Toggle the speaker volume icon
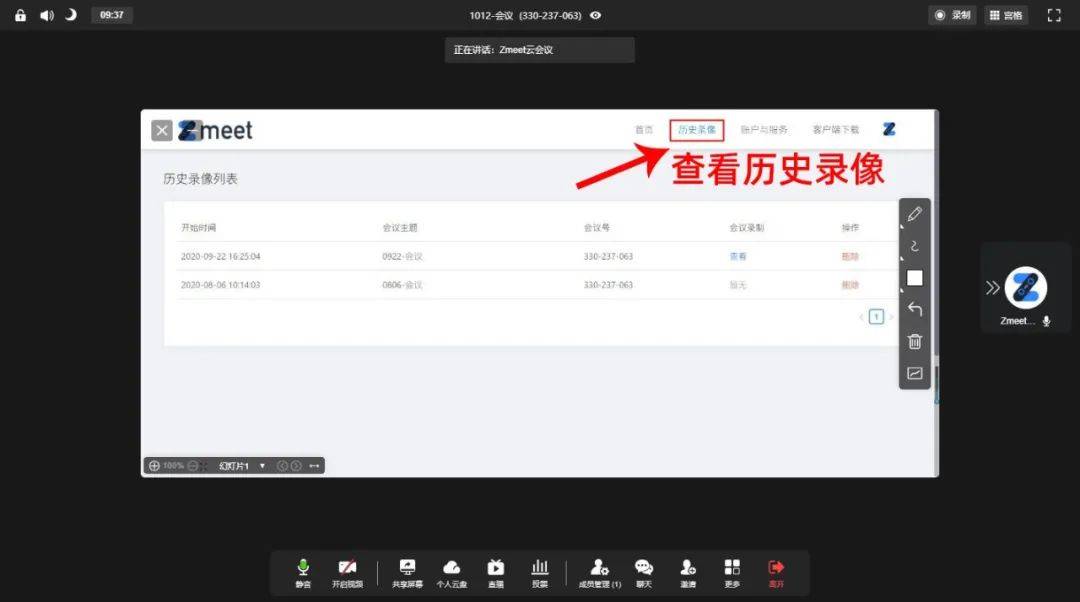This screenshot has width=1080, height=602. pyautogui.click(x=47, y=15)
